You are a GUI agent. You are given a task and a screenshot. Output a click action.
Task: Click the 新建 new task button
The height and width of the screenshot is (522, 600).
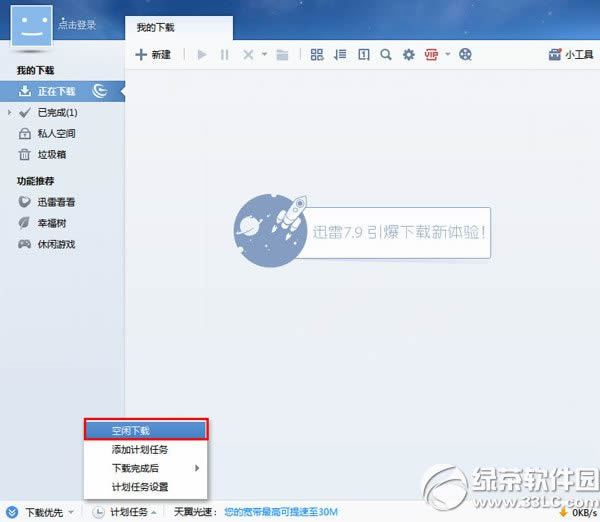tap(153, 55)
